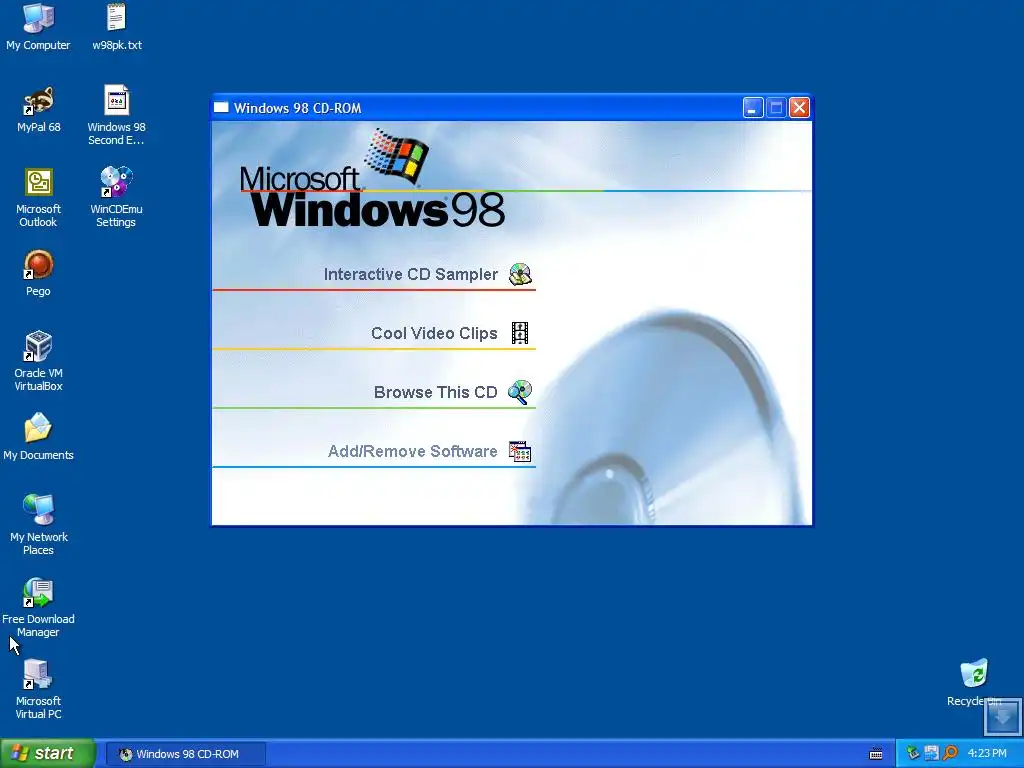Click the 4:23 PM clock

pos(987,754)
